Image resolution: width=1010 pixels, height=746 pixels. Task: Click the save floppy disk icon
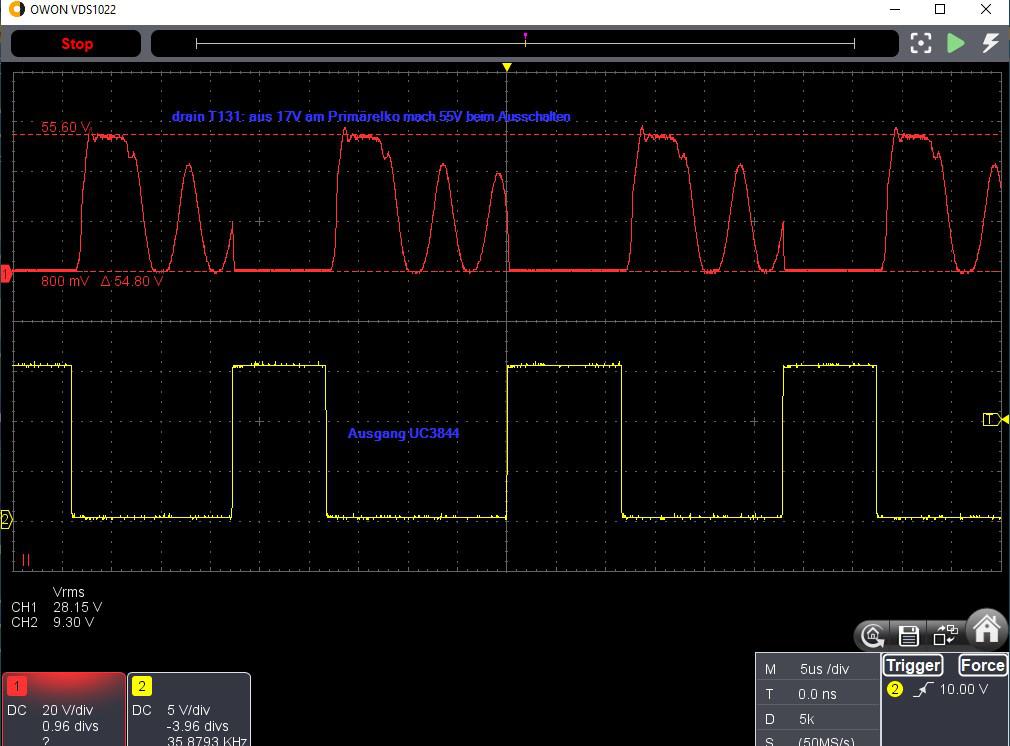click(x=909, y=635)
